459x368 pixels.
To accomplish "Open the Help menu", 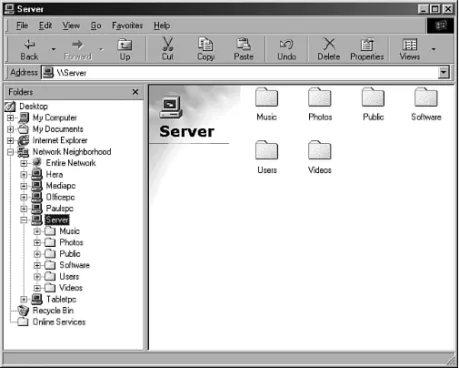I will pos(162,26).
